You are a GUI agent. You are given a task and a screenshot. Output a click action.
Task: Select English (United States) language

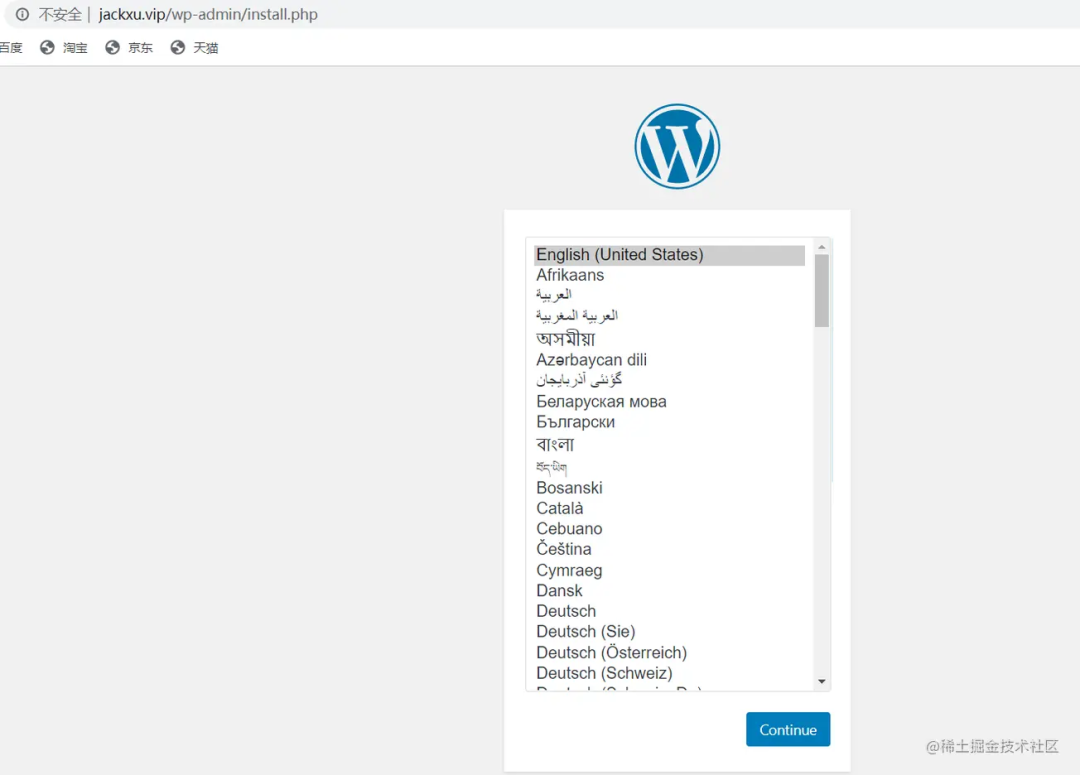[620, 255]
